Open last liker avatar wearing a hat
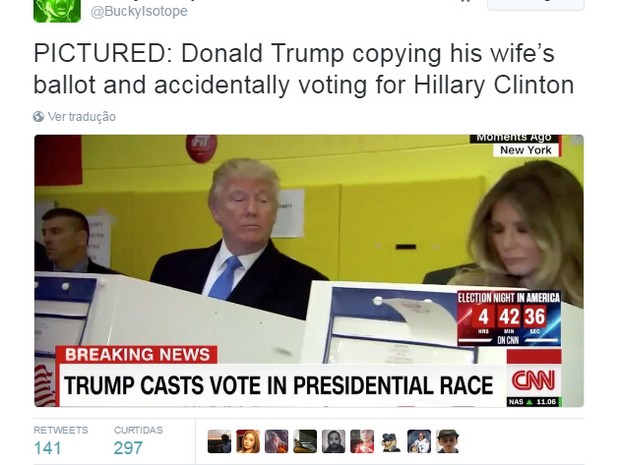Viewport: 620px width, 465px height. point(448,441)
